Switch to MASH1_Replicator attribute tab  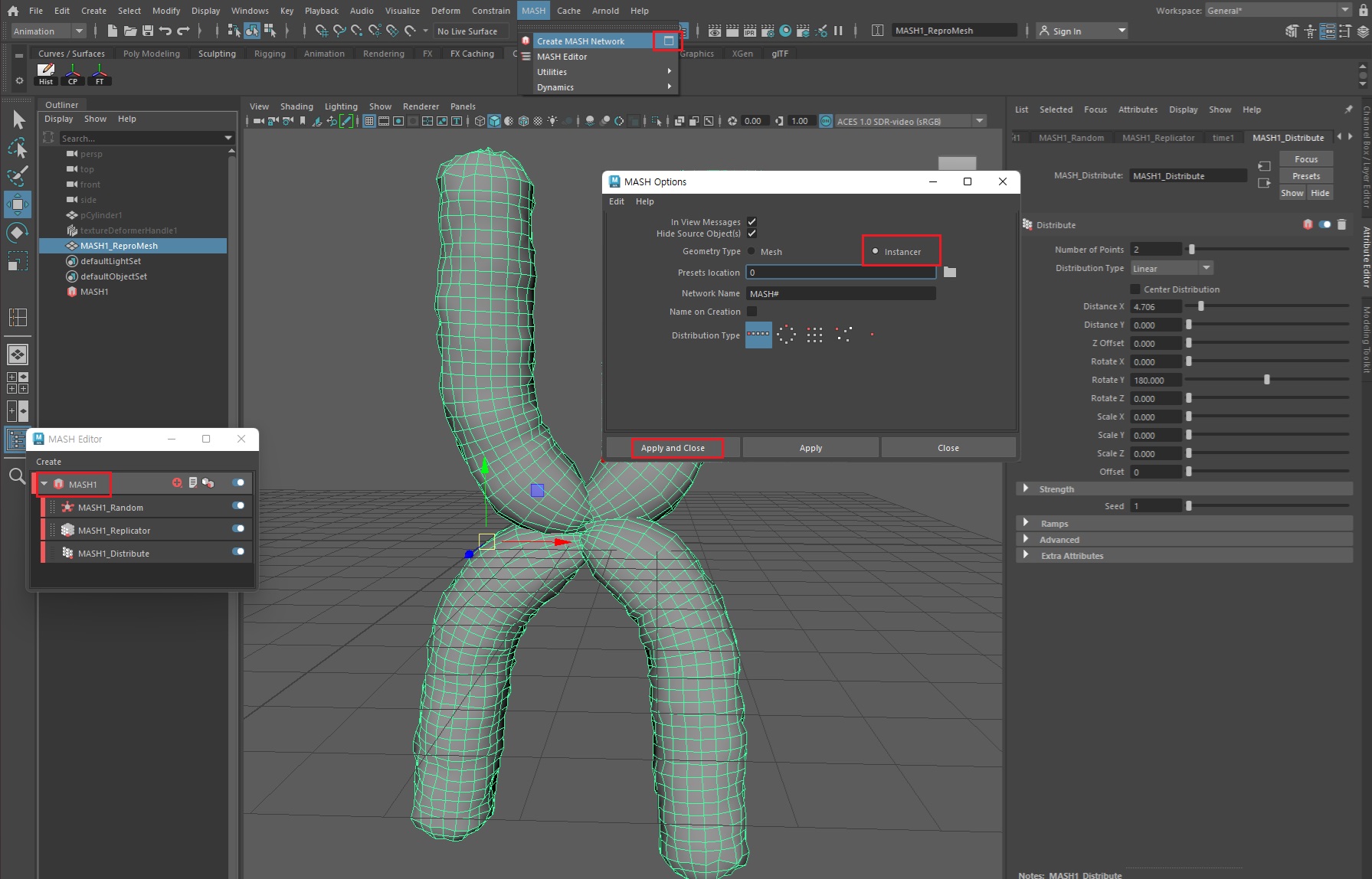(x=1158, y=138)
